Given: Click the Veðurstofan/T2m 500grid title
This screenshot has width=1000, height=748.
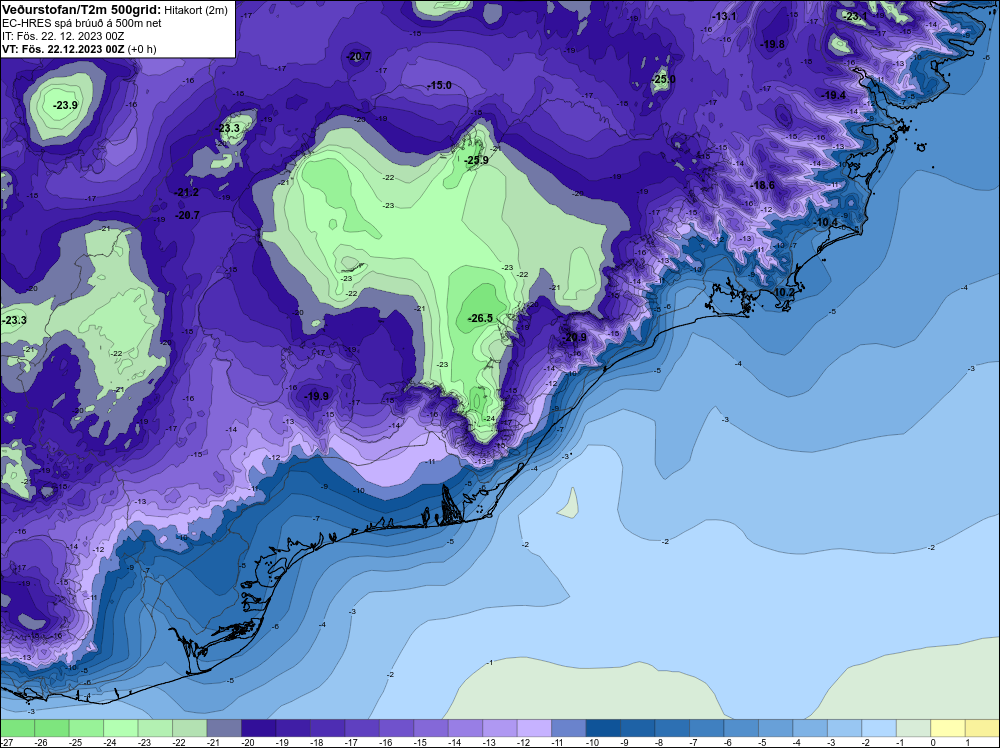Looking at the screenshot, I should point(81,10).
